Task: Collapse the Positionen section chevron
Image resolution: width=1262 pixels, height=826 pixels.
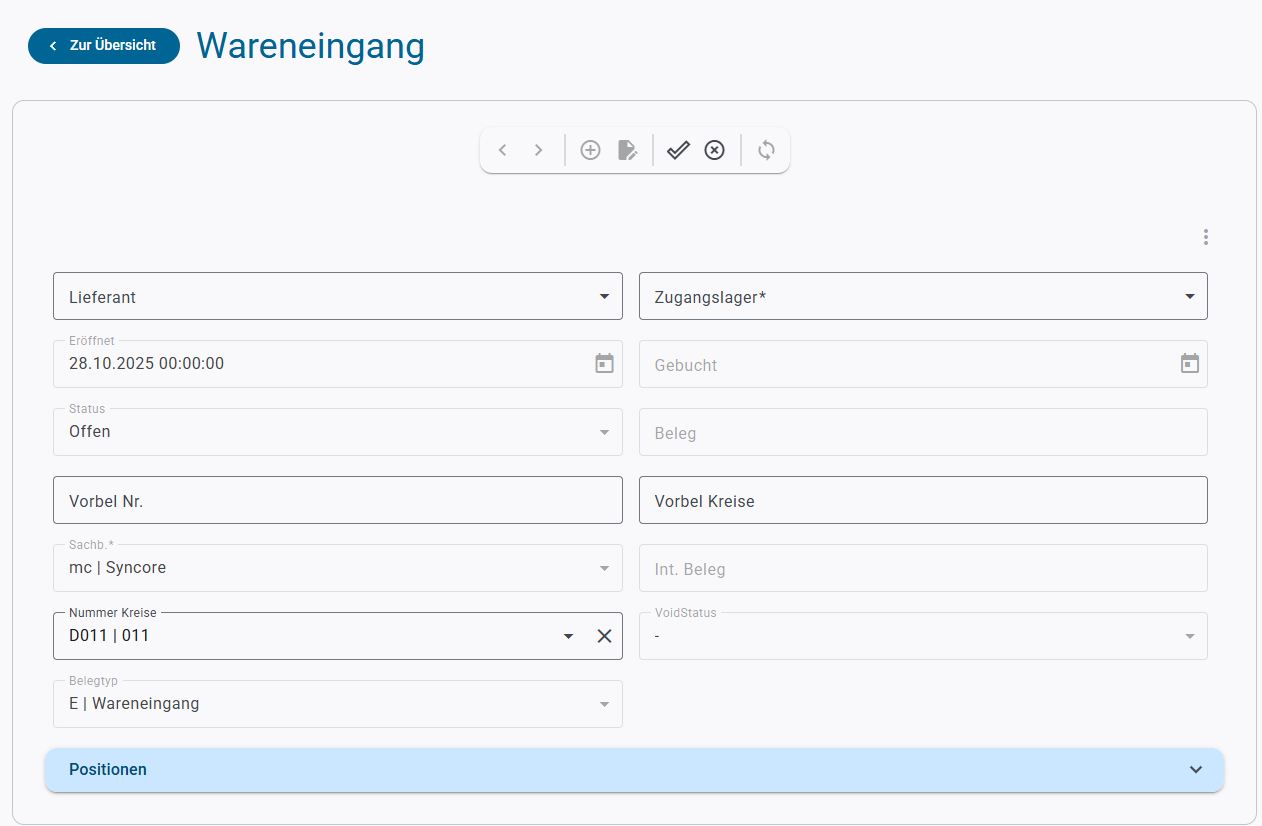Action: pos(1195,770)
